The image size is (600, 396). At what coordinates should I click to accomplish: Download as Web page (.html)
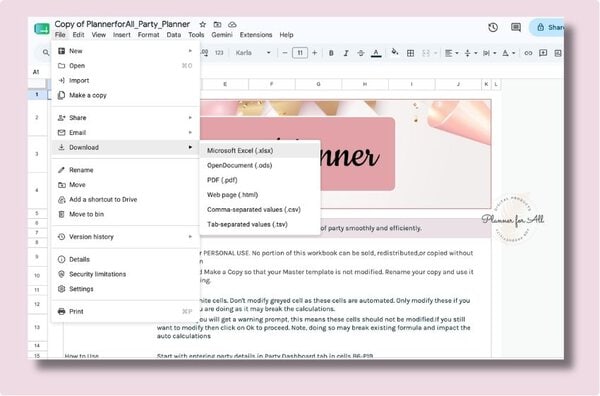click(x=260, y=195)
